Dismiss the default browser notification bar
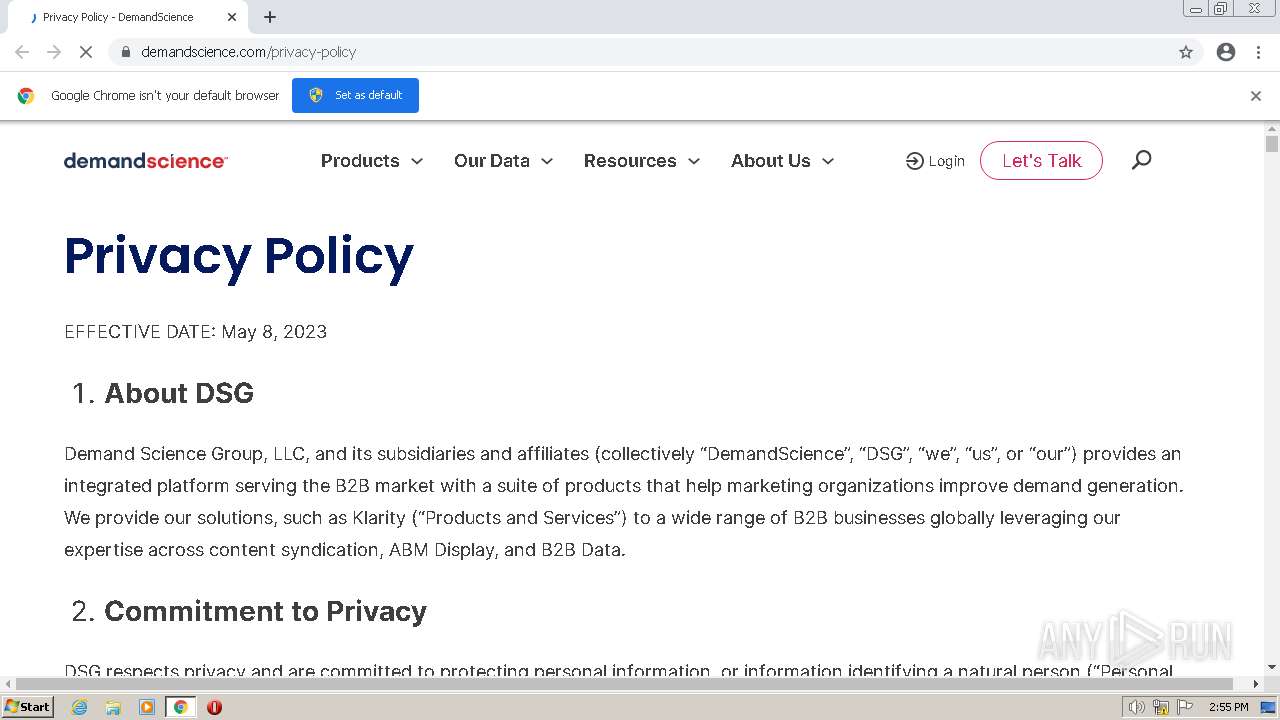This screenshot has width=1280, height=720. [1256, 96]
